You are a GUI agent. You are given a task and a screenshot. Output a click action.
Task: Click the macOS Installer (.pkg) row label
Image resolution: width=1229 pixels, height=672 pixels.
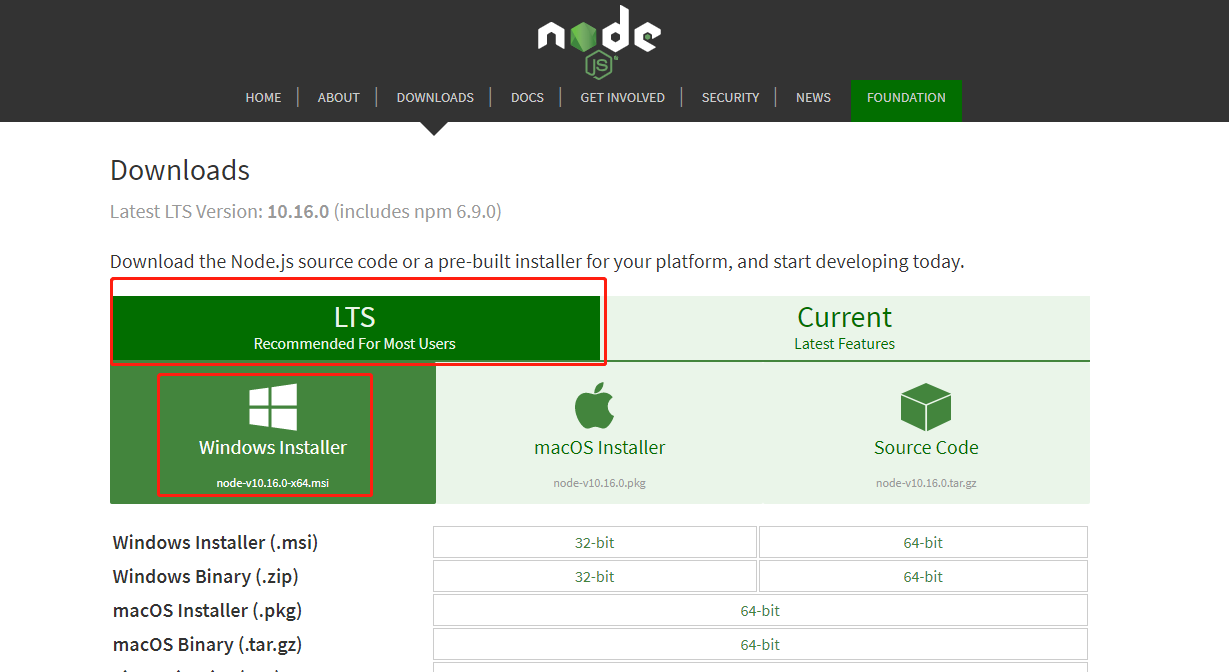tap(207, 611)
